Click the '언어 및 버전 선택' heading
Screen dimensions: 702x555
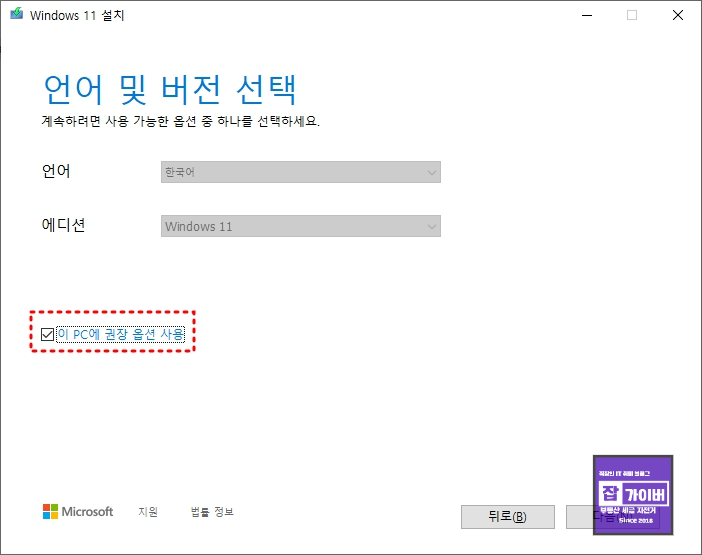pos(170,90)
